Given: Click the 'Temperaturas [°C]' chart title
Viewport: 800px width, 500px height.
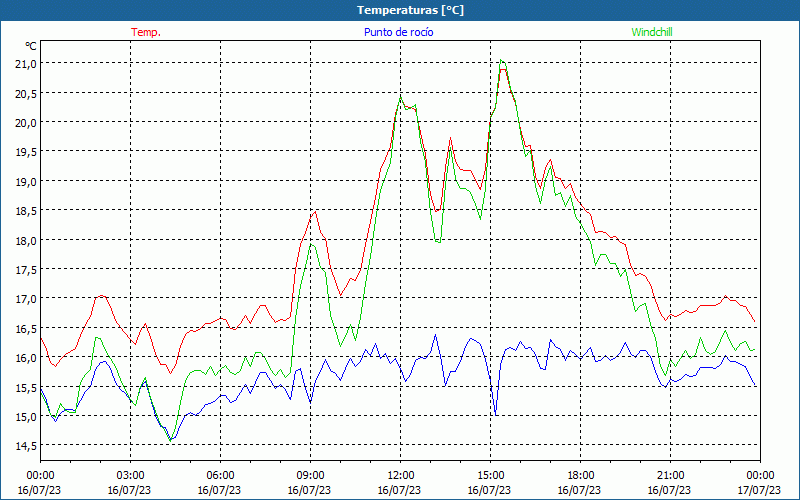Looking at the screenshot, I should click(x=410, y=10).
